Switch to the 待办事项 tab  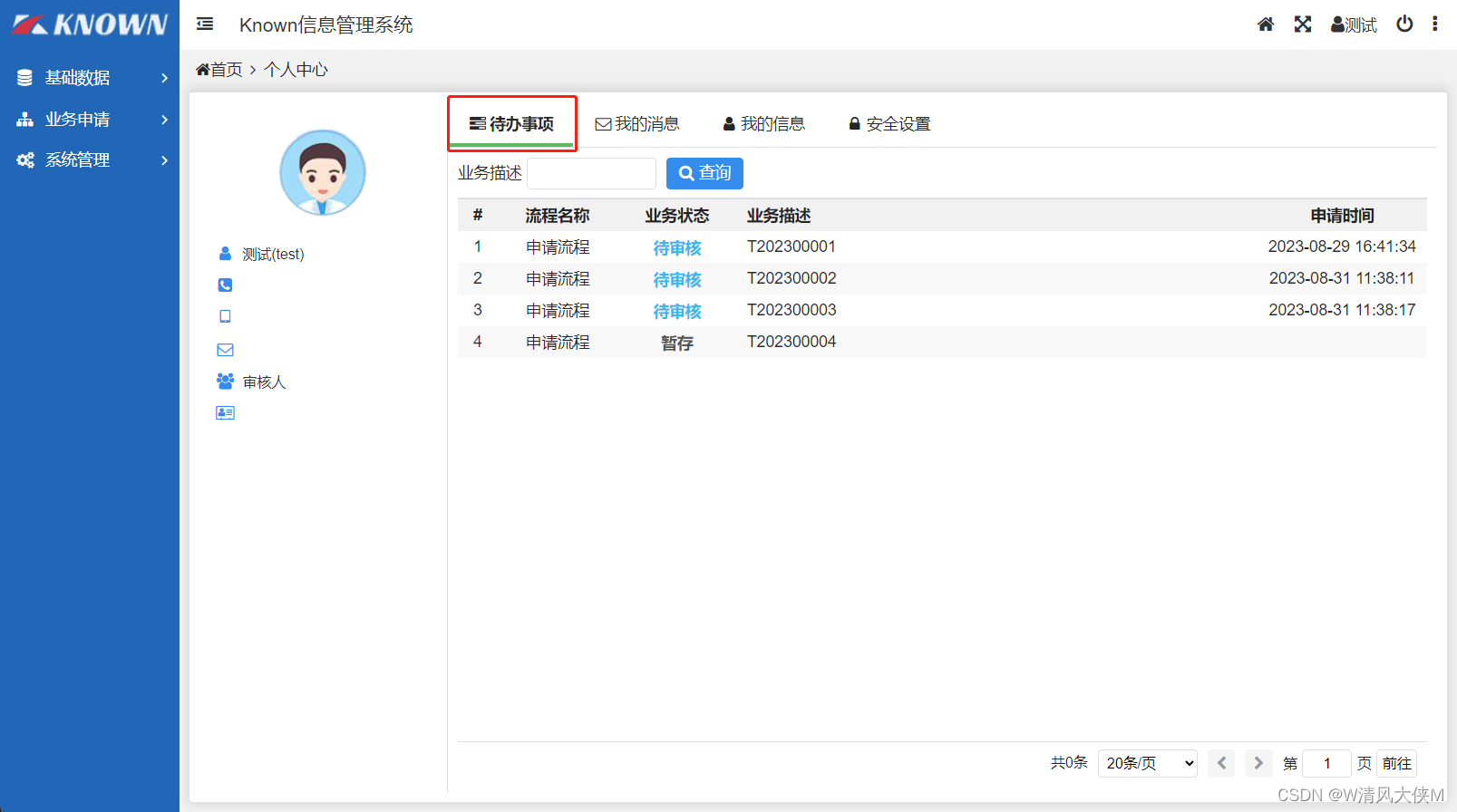512,124
